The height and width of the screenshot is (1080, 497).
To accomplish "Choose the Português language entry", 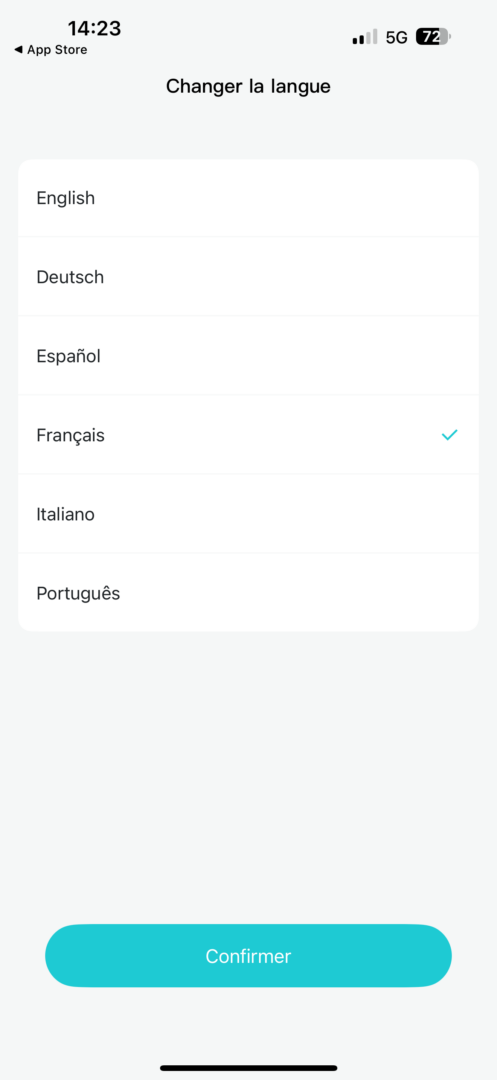I will click(x=248, y=592).
